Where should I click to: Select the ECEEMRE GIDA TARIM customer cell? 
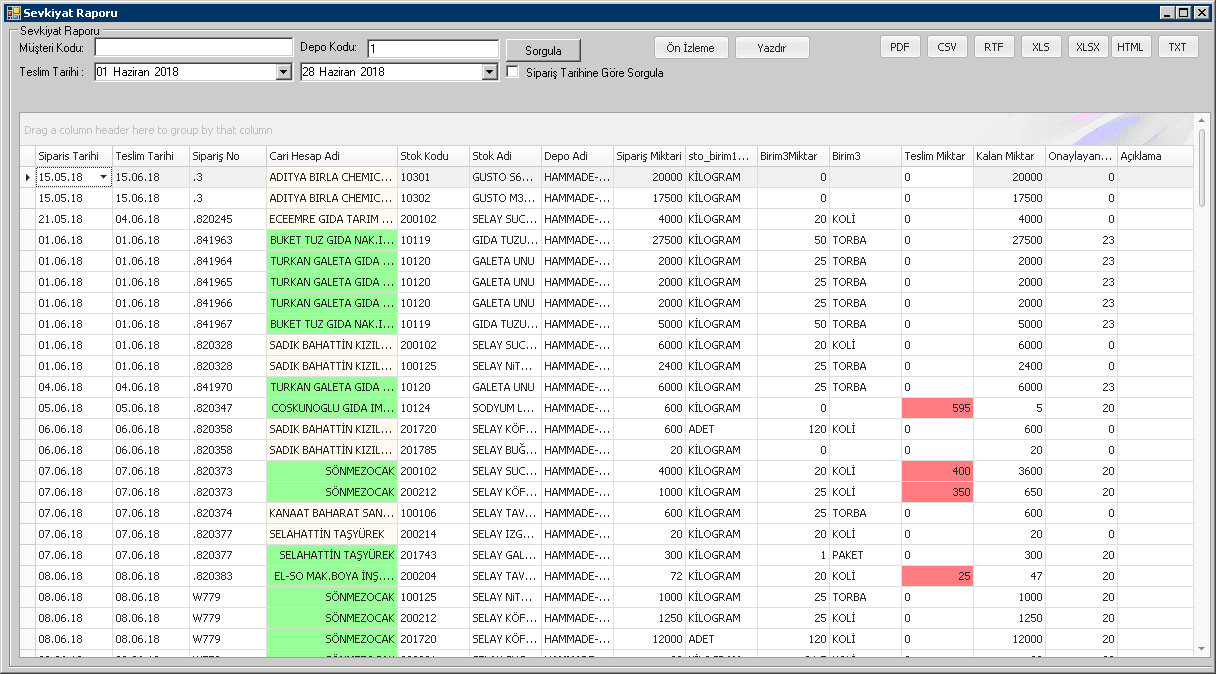point(331,219)
